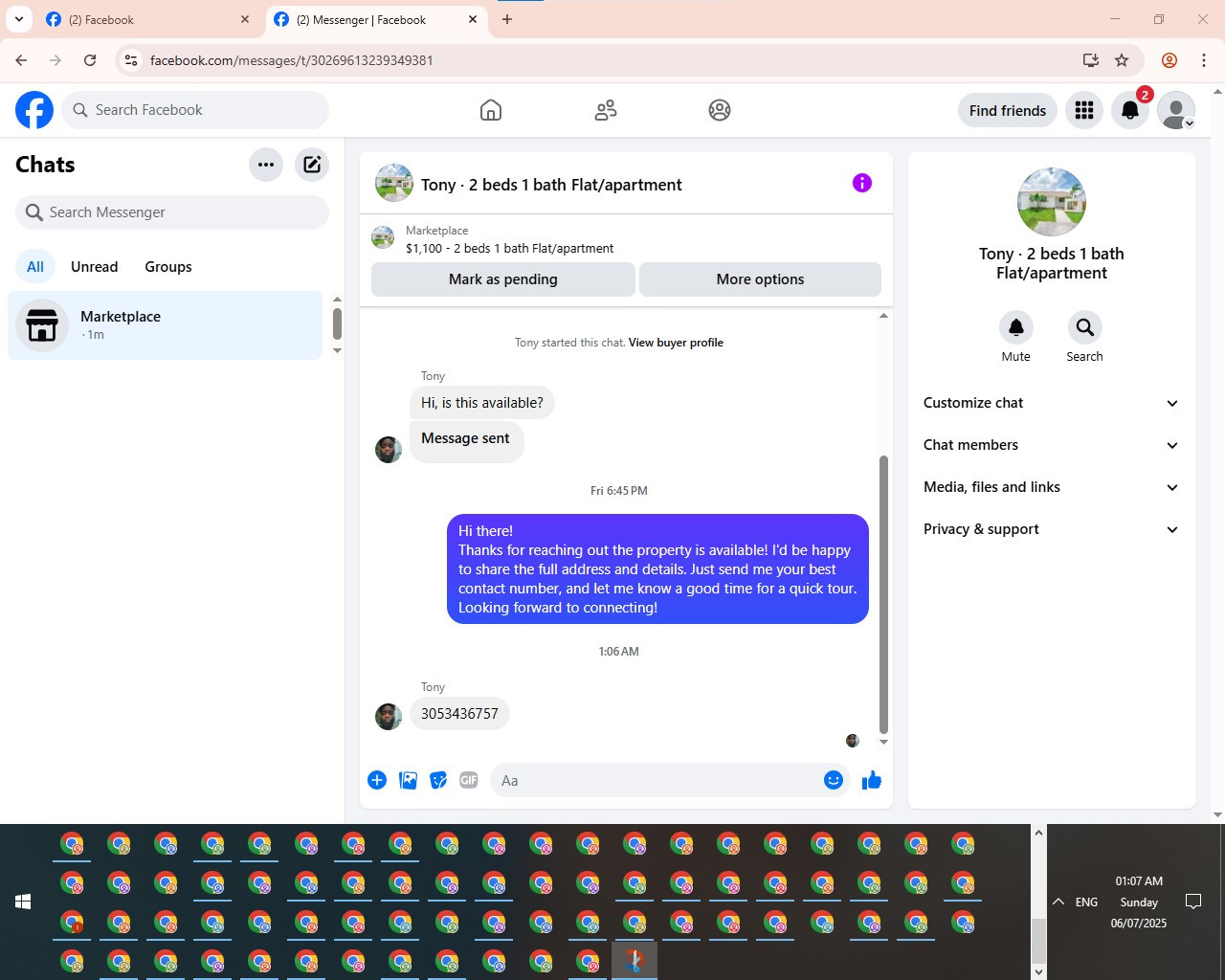Open the account profile avatar menu
This screenshot has width=1225, height=980.
coord(1176,110)
